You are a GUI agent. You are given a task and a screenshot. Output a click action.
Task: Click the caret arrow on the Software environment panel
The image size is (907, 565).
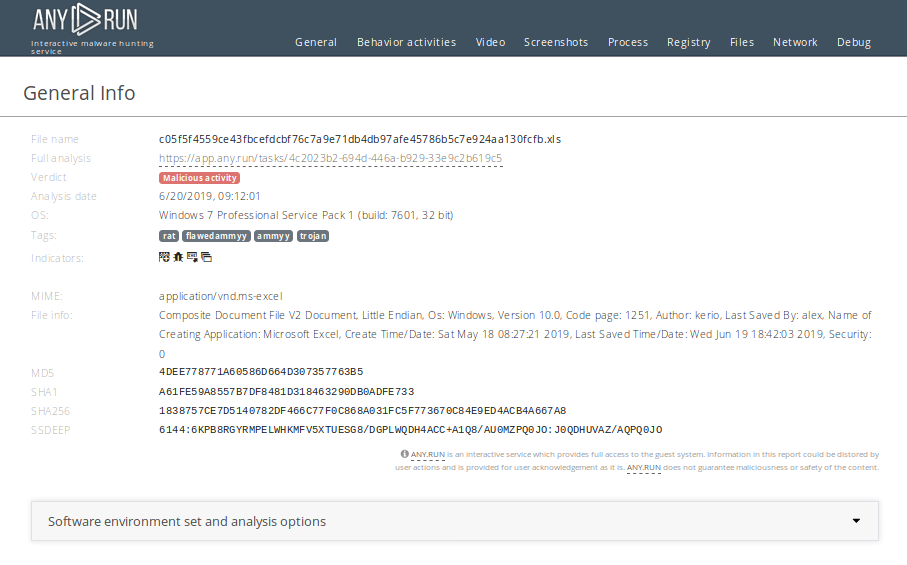coord(856,521)
